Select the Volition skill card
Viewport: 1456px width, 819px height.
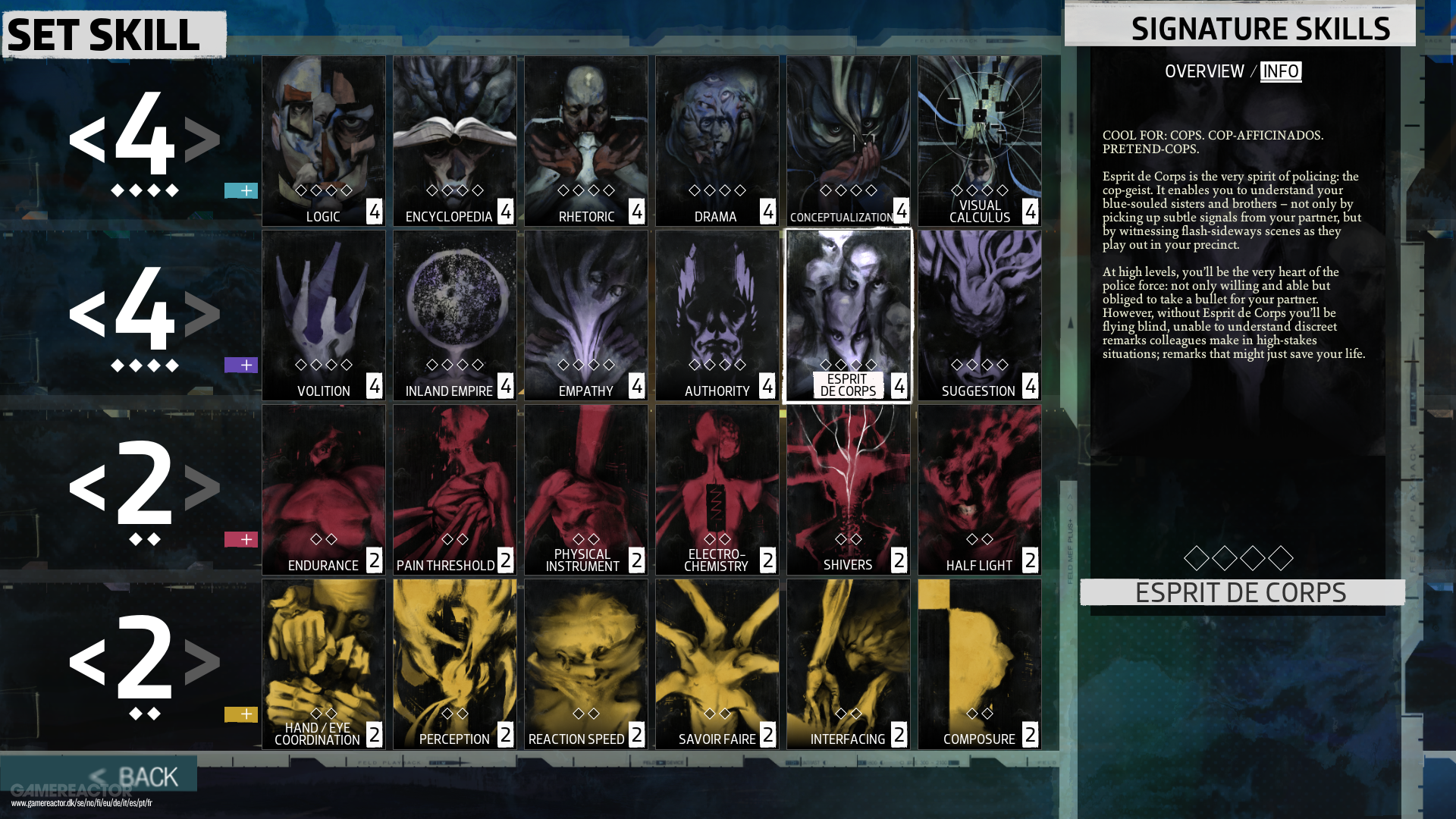pyautogui.click(x=324, y=315)
